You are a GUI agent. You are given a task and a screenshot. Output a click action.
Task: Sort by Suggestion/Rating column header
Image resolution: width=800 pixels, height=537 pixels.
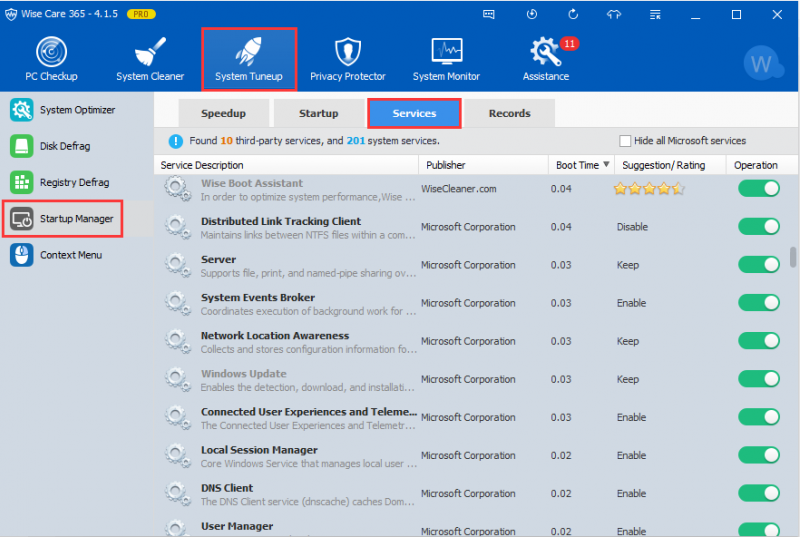[x=670, y=165]
